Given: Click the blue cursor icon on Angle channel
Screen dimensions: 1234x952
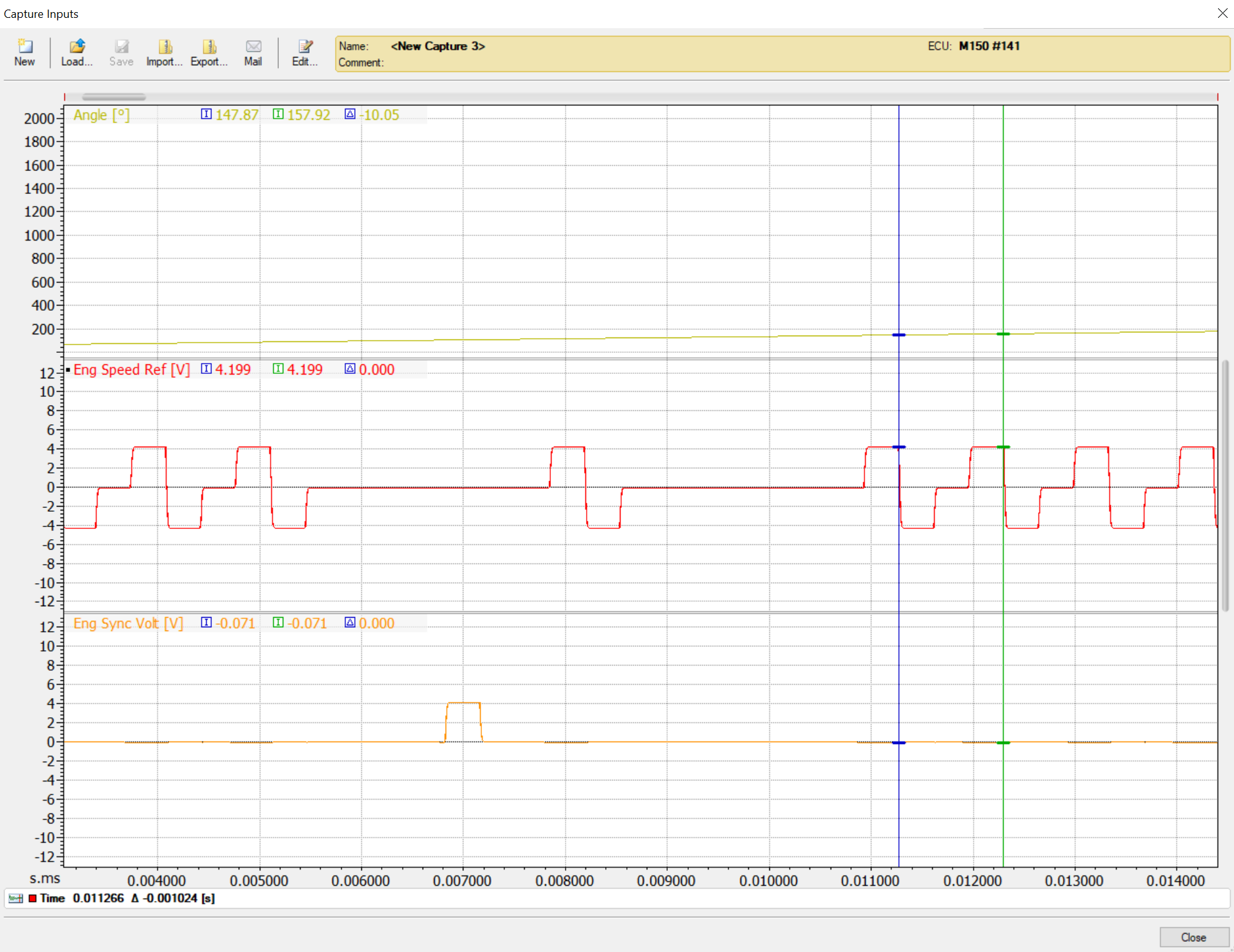Looking at the screenshot, I should 206,114.
